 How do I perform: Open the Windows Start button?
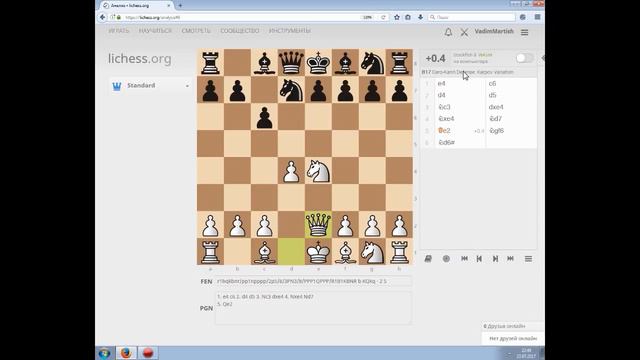click(x=104, y=353)
